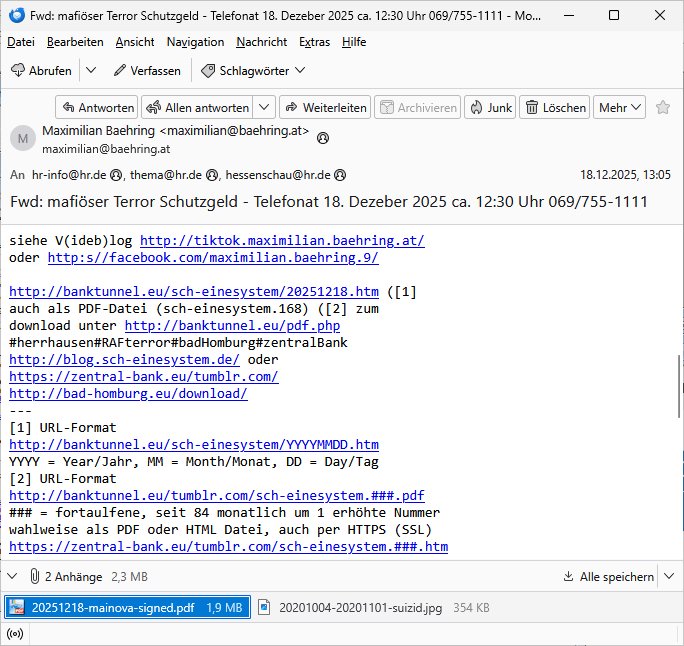Open the Extras menu
Screen dimensions: 684x646
click(x=314, y=42)
